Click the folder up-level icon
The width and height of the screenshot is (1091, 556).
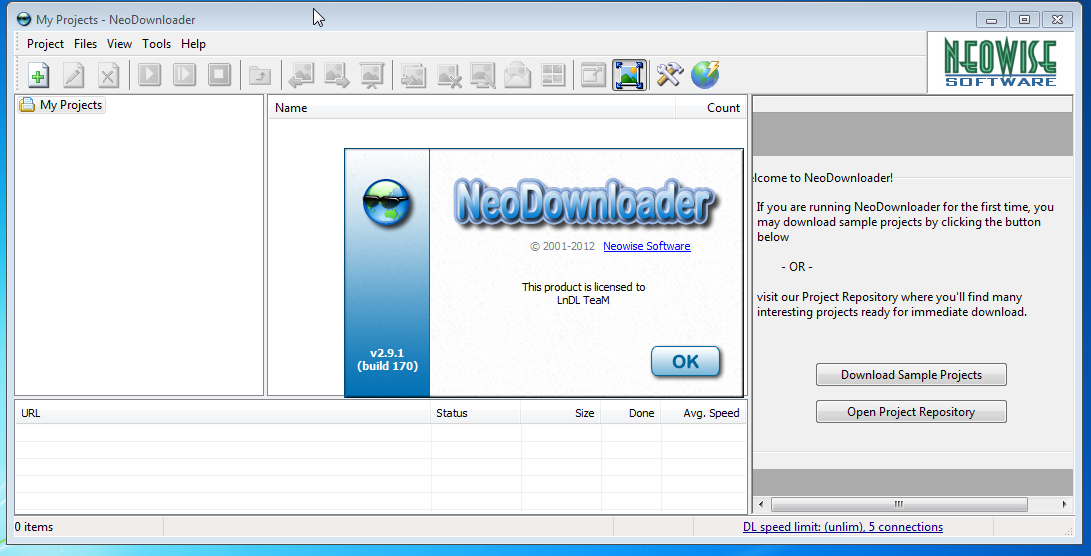(260, 75)
